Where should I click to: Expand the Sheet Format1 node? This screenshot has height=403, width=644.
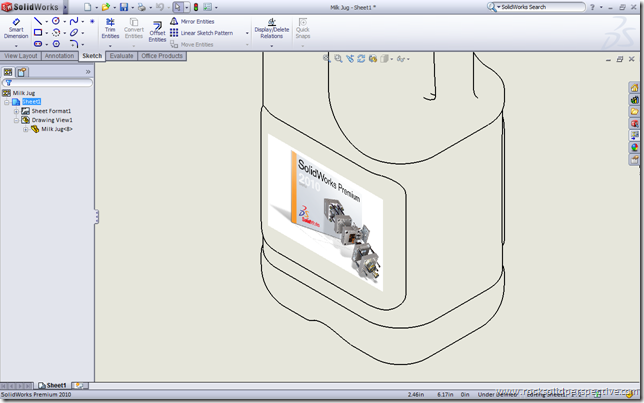pyautogui.click(x=16, y=111)
